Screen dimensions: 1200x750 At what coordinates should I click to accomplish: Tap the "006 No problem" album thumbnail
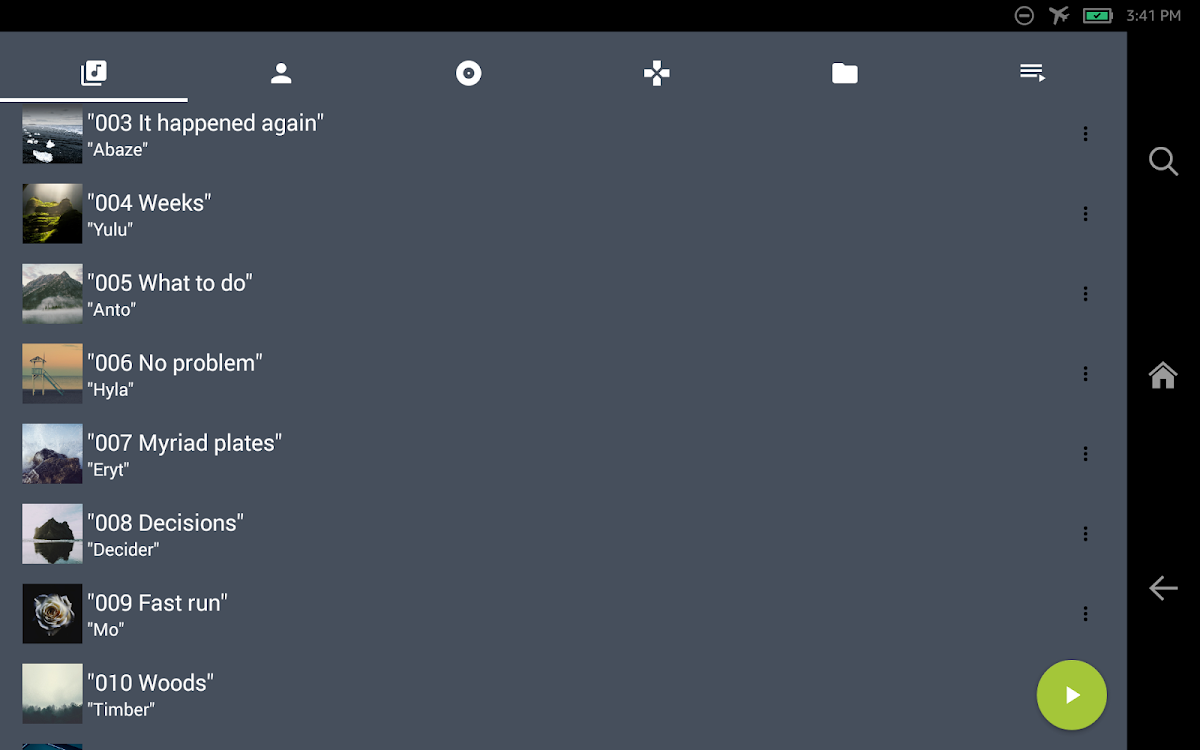pyautogui.click(x=52, y=374)
